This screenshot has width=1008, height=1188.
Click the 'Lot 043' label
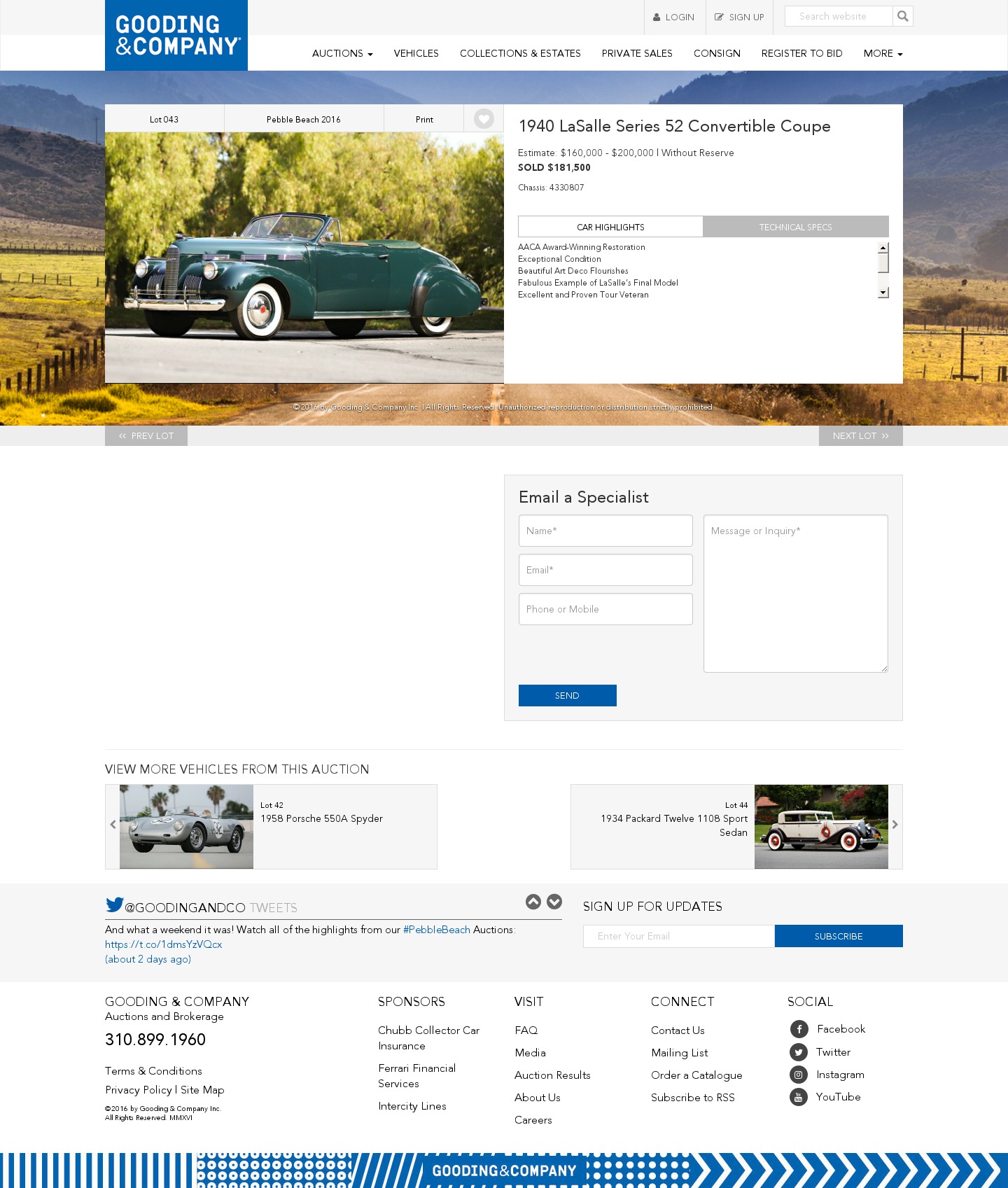(x=164, y=120)
